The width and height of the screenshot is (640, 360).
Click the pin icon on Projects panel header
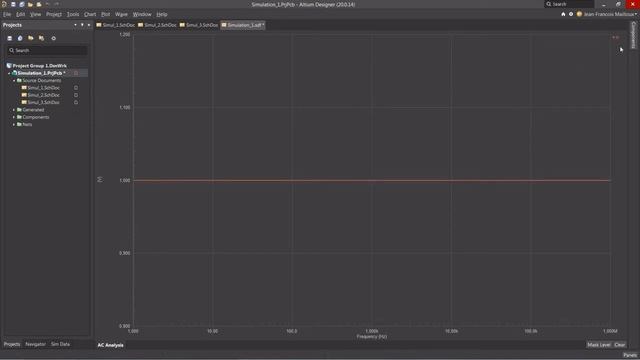pos(82,25)
